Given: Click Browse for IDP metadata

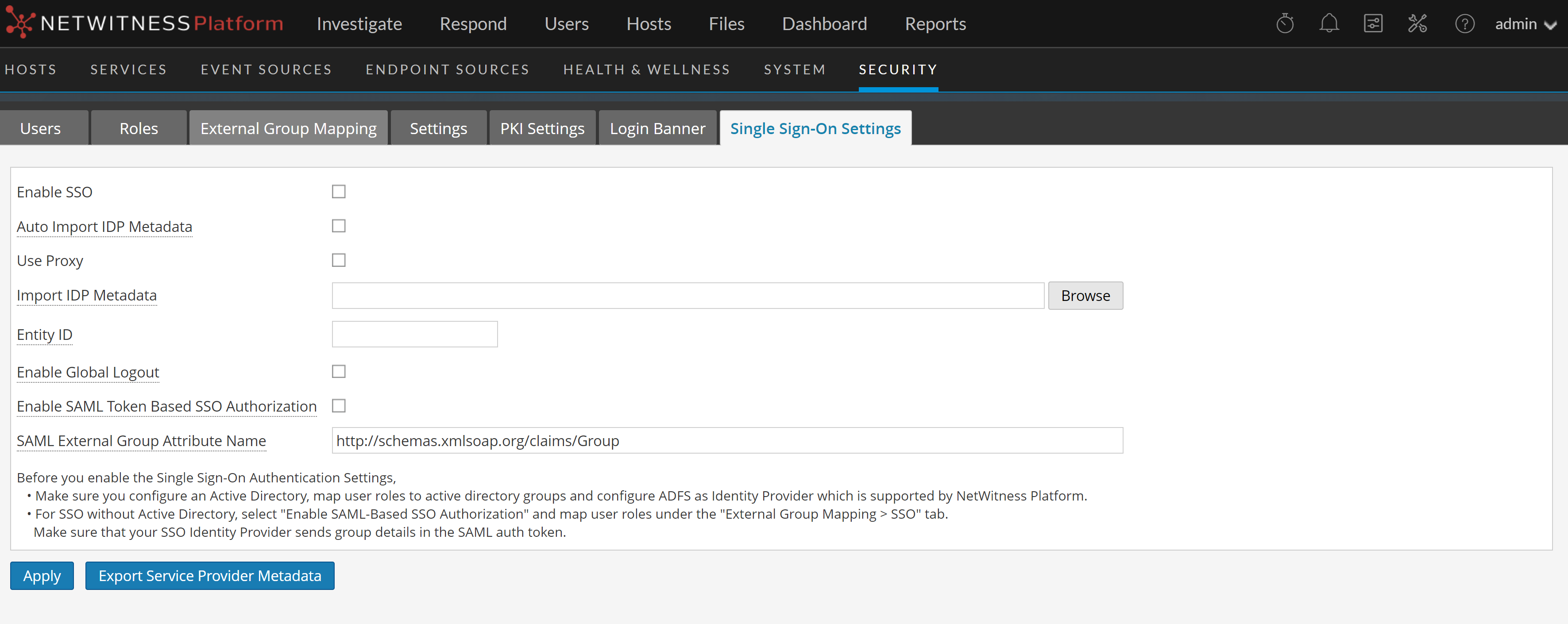Looking at the screenshot, I should point(1085,295).
